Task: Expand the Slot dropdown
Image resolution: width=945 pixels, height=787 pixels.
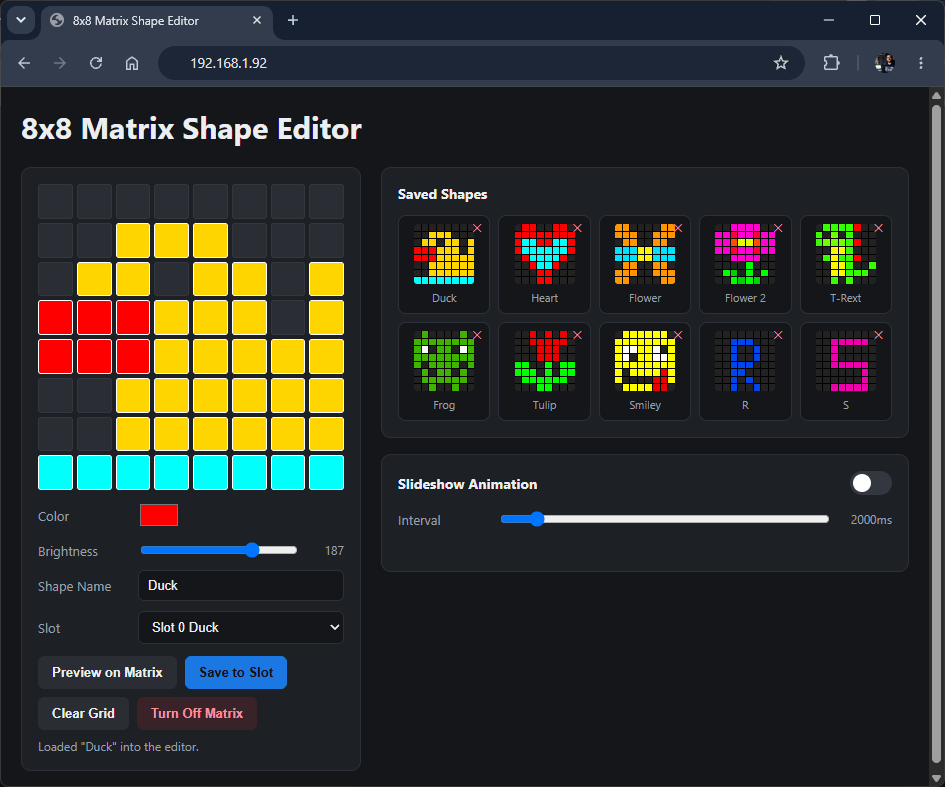Action: tap(241, 627)
